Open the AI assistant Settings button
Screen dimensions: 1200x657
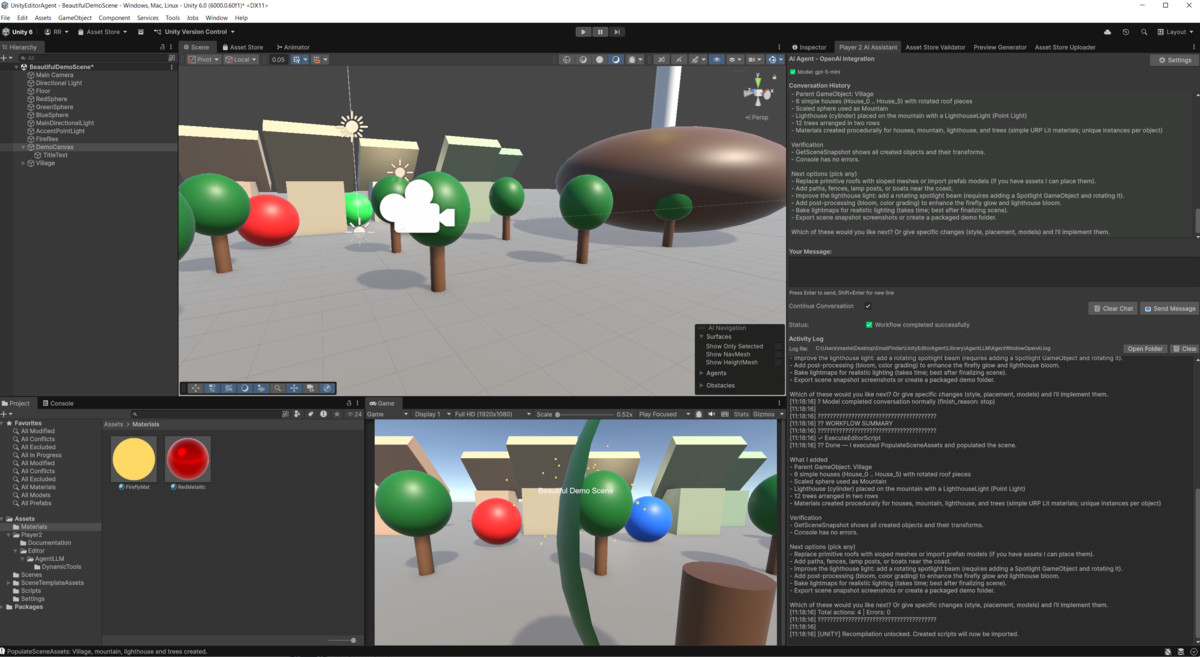click(1174, 60)
